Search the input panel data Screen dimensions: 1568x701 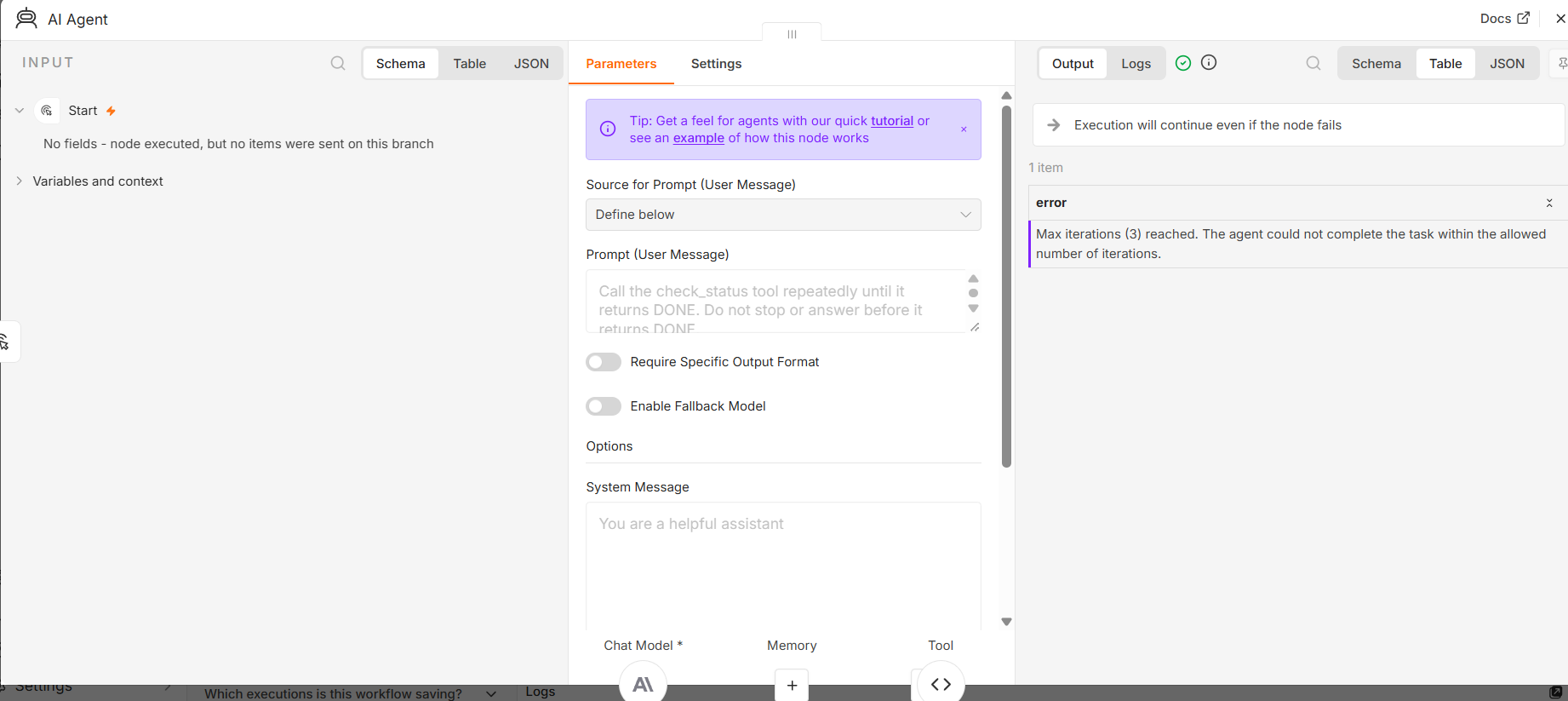338,63
